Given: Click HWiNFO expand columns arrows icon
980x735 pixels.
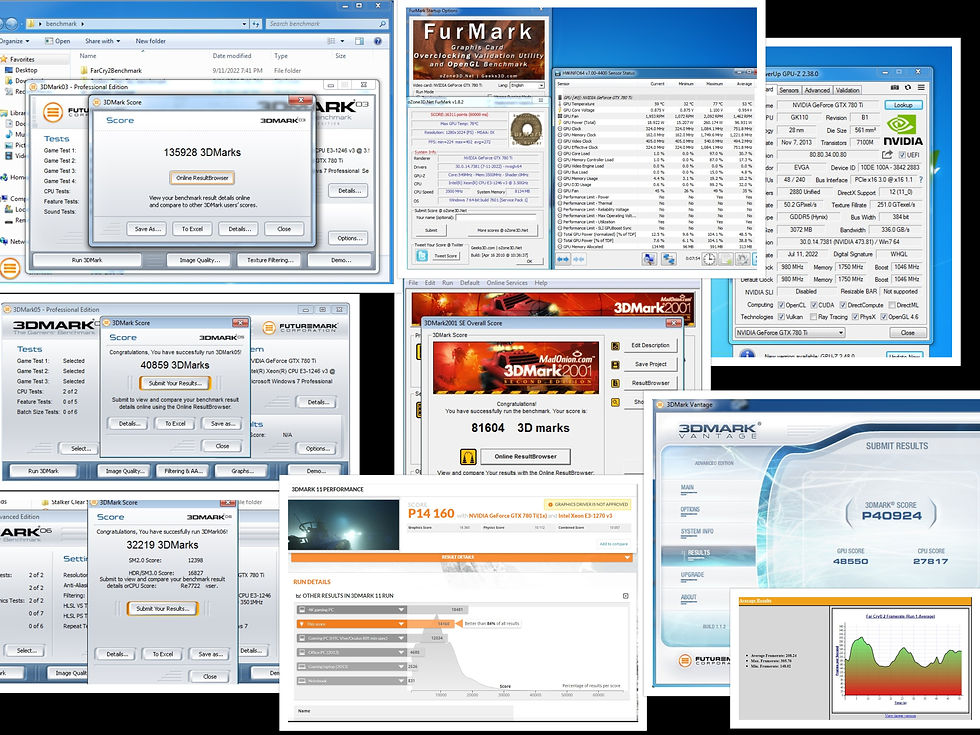Looking at the screenshot, I should (x=563, y=259).
